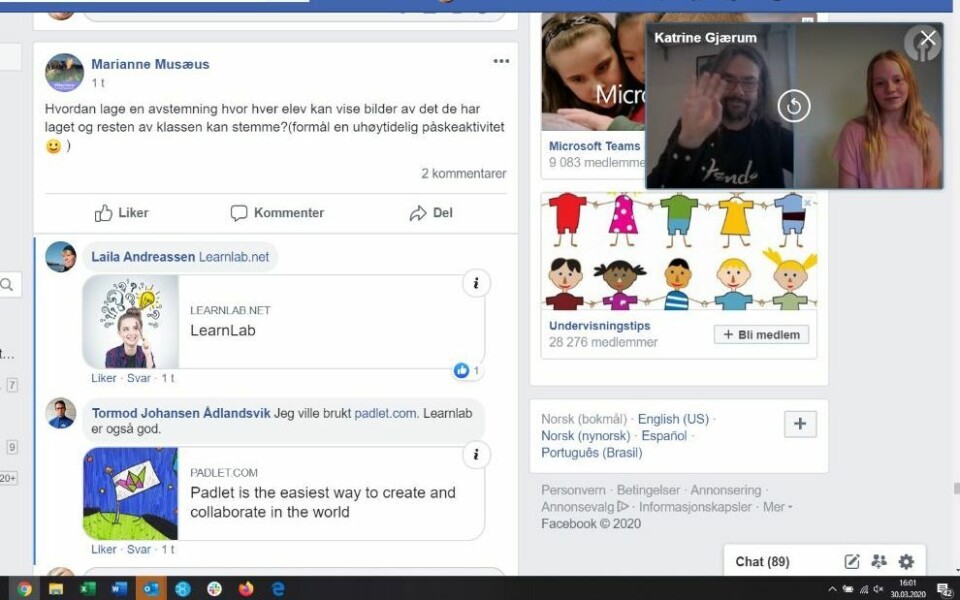Open the Microsoft Teams group link
The width and height of the screenshot is (960, 600).
pyautogui.click(x=594, y=146)
